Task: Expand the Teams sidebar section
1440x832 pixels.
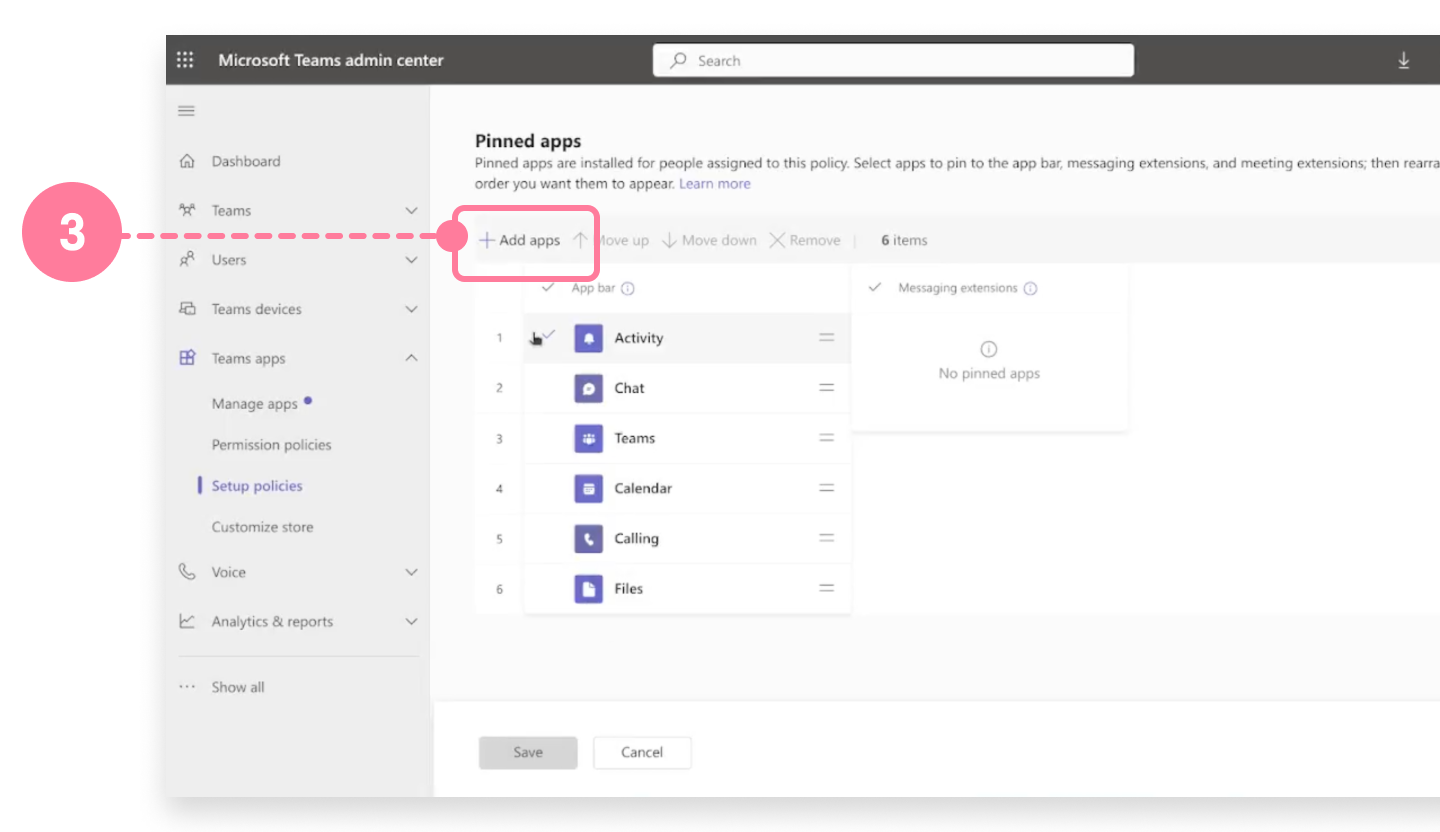Action: click(411, 210)
